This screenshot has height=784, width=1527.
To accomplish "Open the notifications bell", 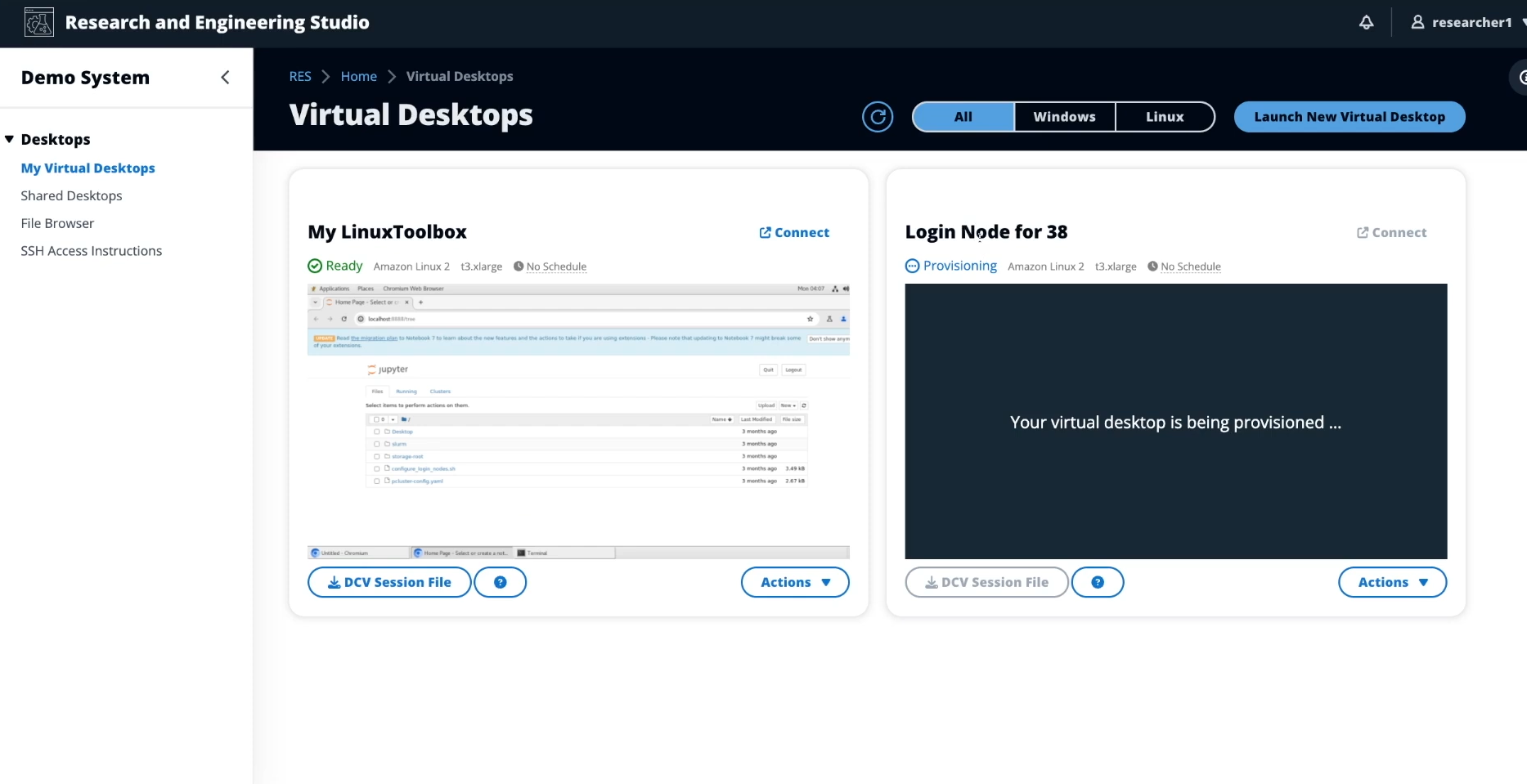I will (1365, 22).
